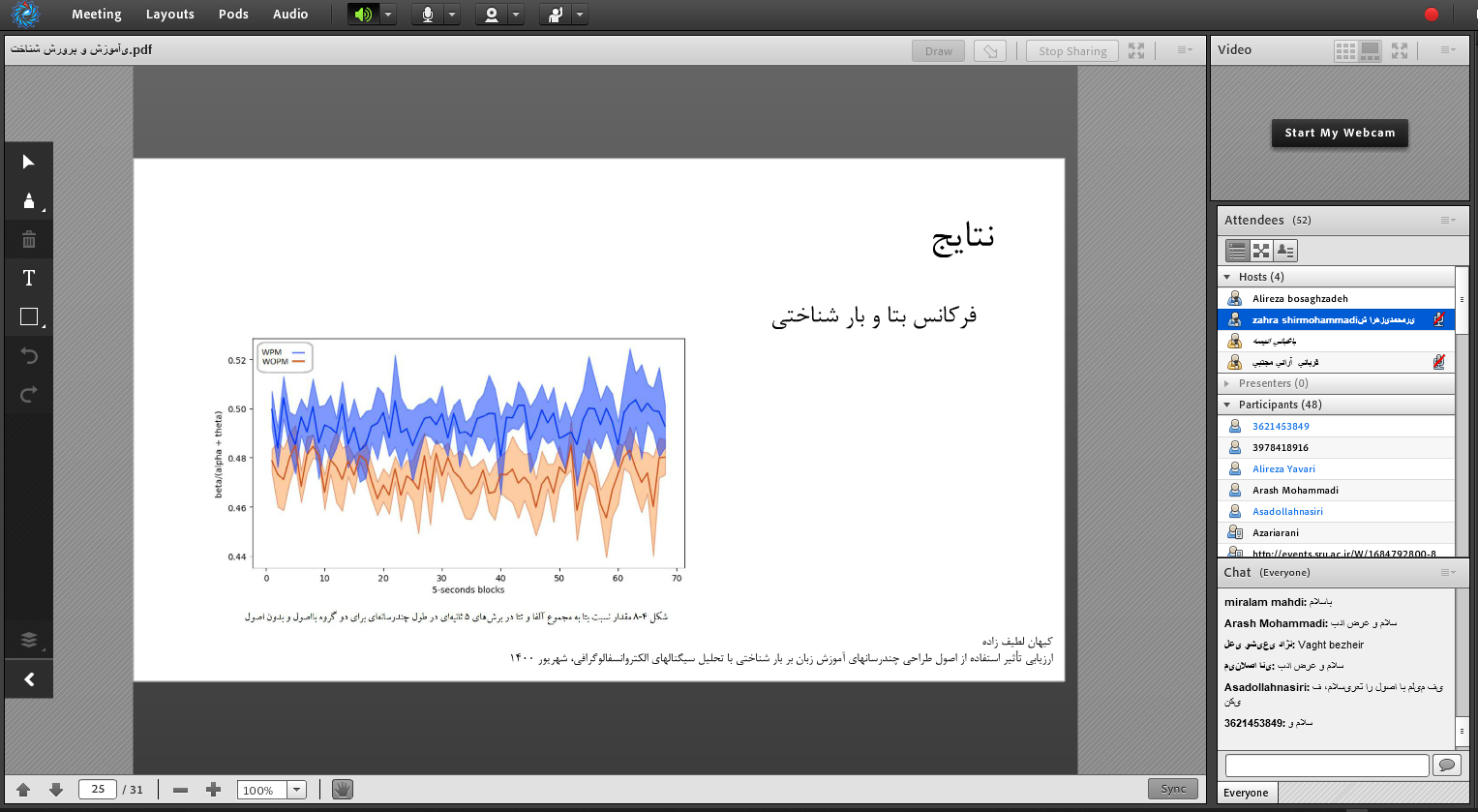Switch Attendees to attendee status view

pyautogui.click(x=1285, y=251)
